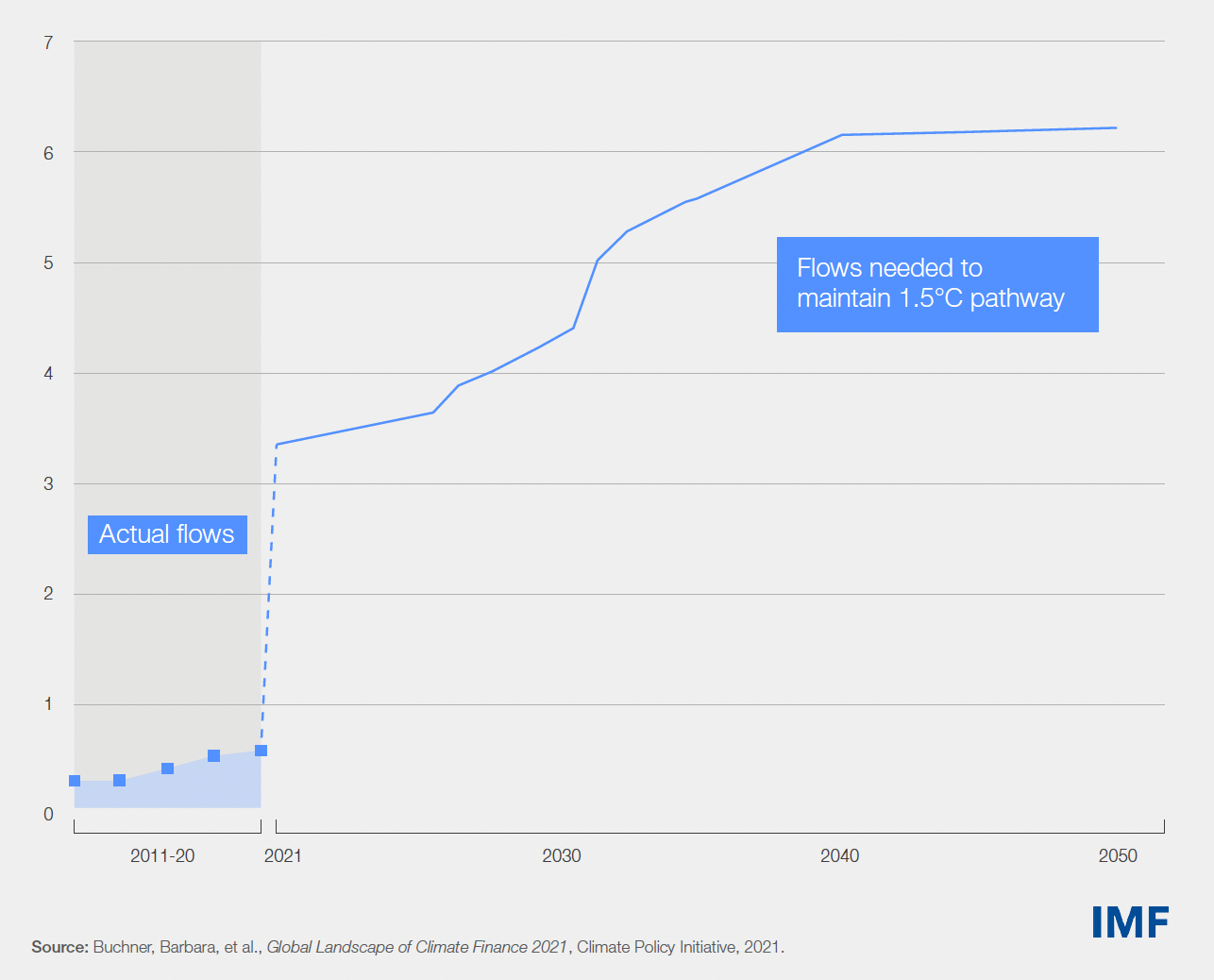Click the 2021 x-axis label

click(283, 855)
